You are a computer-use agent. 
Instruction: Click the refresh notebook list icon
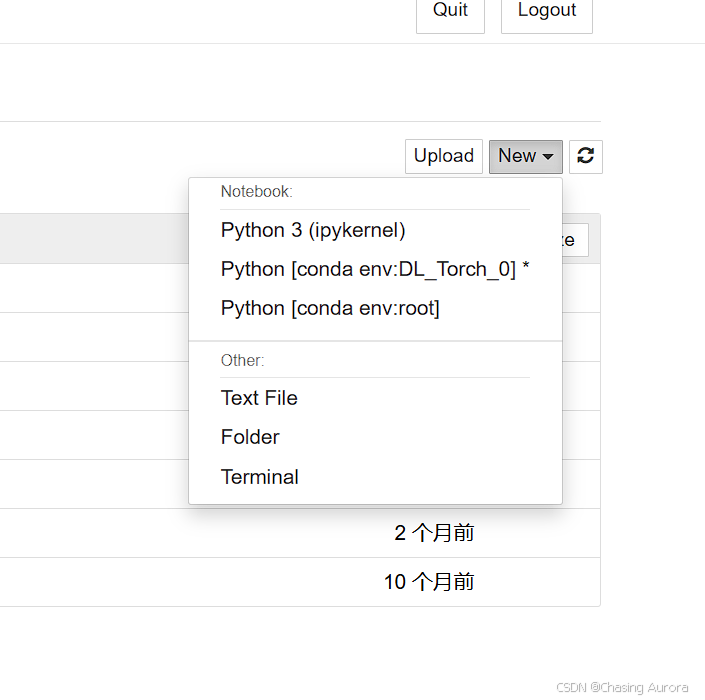pos(586,156)
